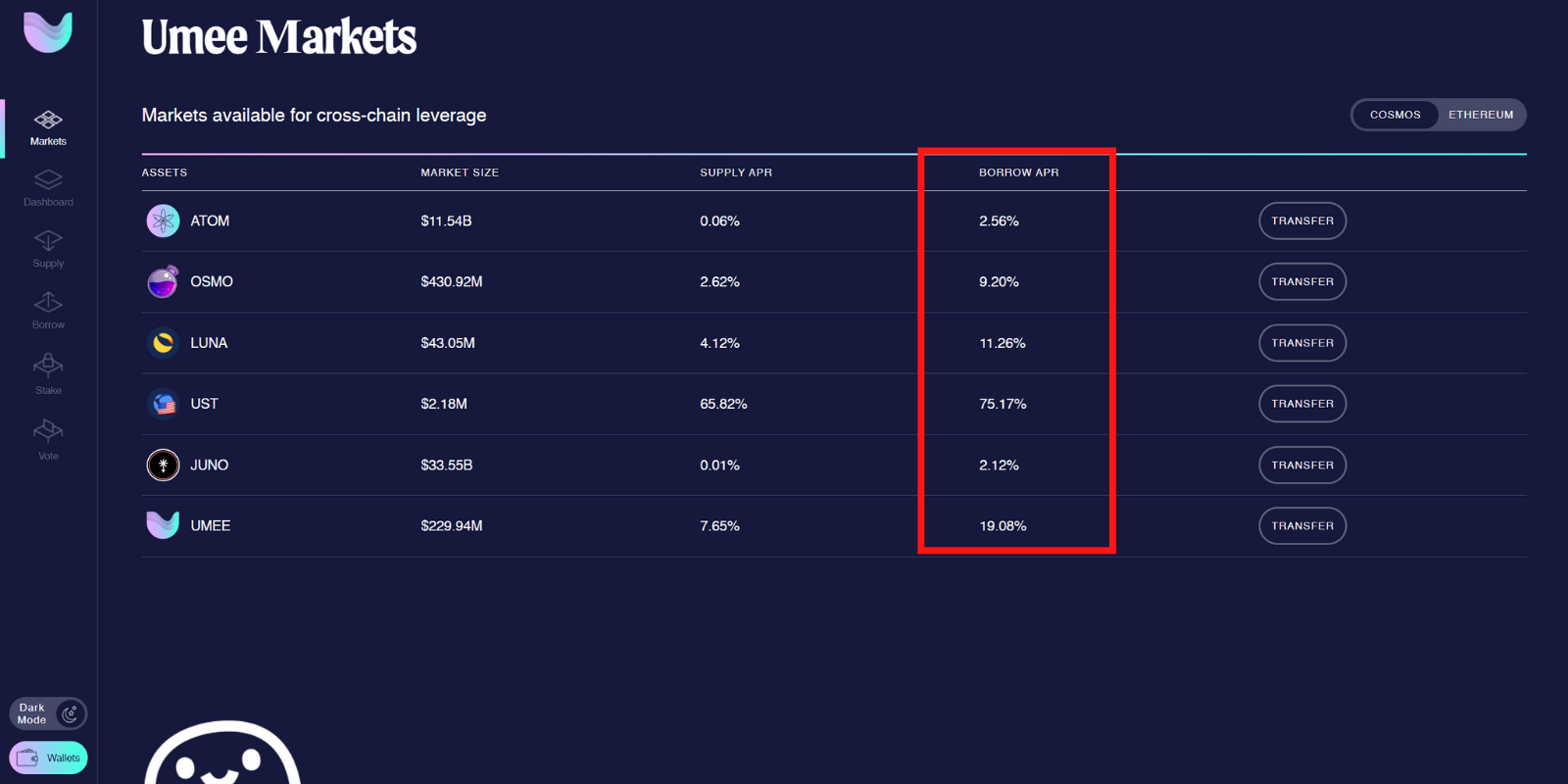Viewport: 1568px width, 784px height.
Task: Click the JUNO token icon
Action: (163, 465)
